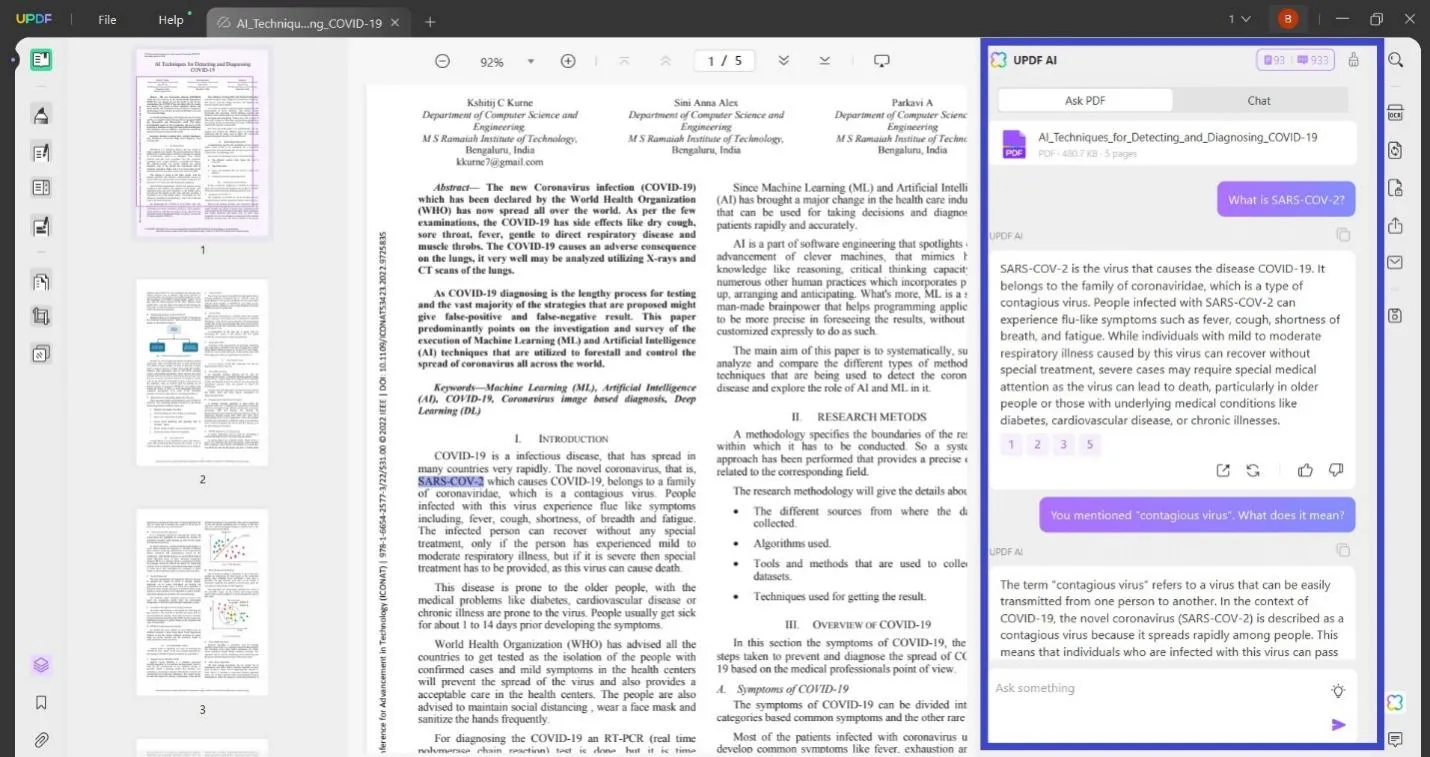The height and width of the screenshot is (757, 1430).
Task: Switch to the Ask PDF tab
Action: pos(1085,100)
